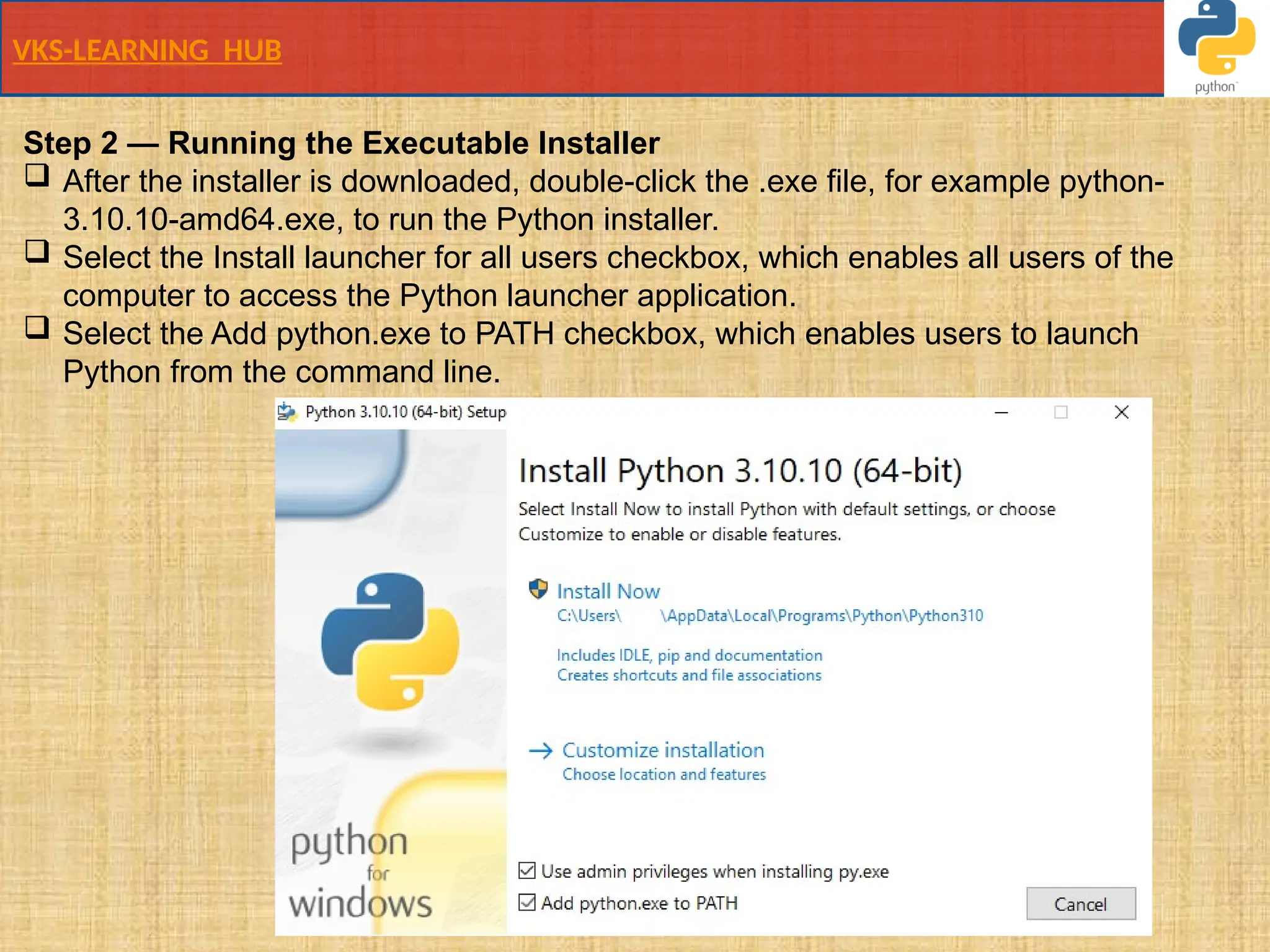Click 'Choose location and features' text
1270x952 pixels.
coord(664,775)
